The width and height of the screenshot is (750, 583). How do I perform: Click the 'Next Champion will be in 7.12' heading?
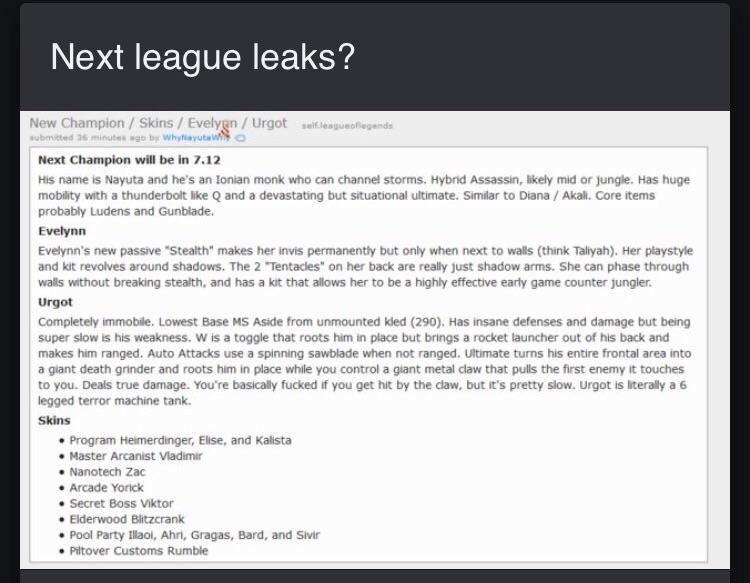click(129, 160)
